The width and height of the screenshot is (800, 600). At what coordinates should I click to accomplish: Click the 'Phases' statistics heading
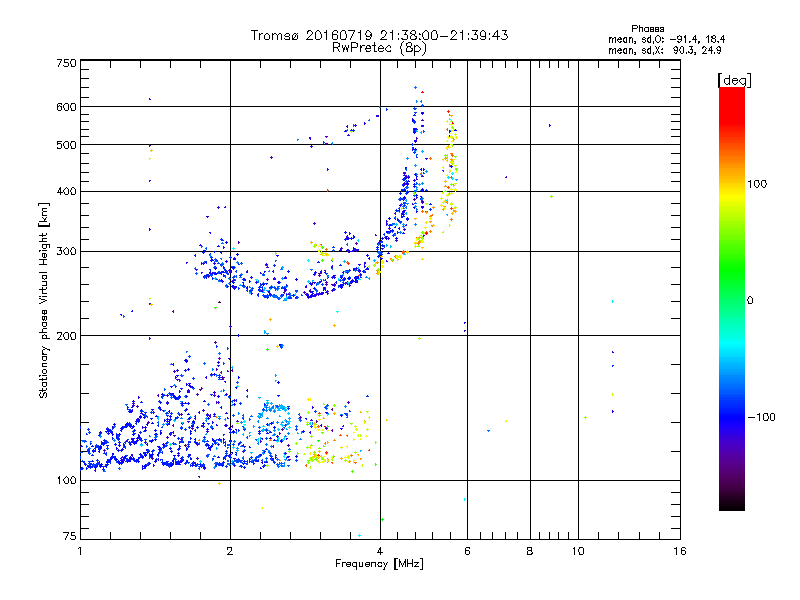pos(647,29)
